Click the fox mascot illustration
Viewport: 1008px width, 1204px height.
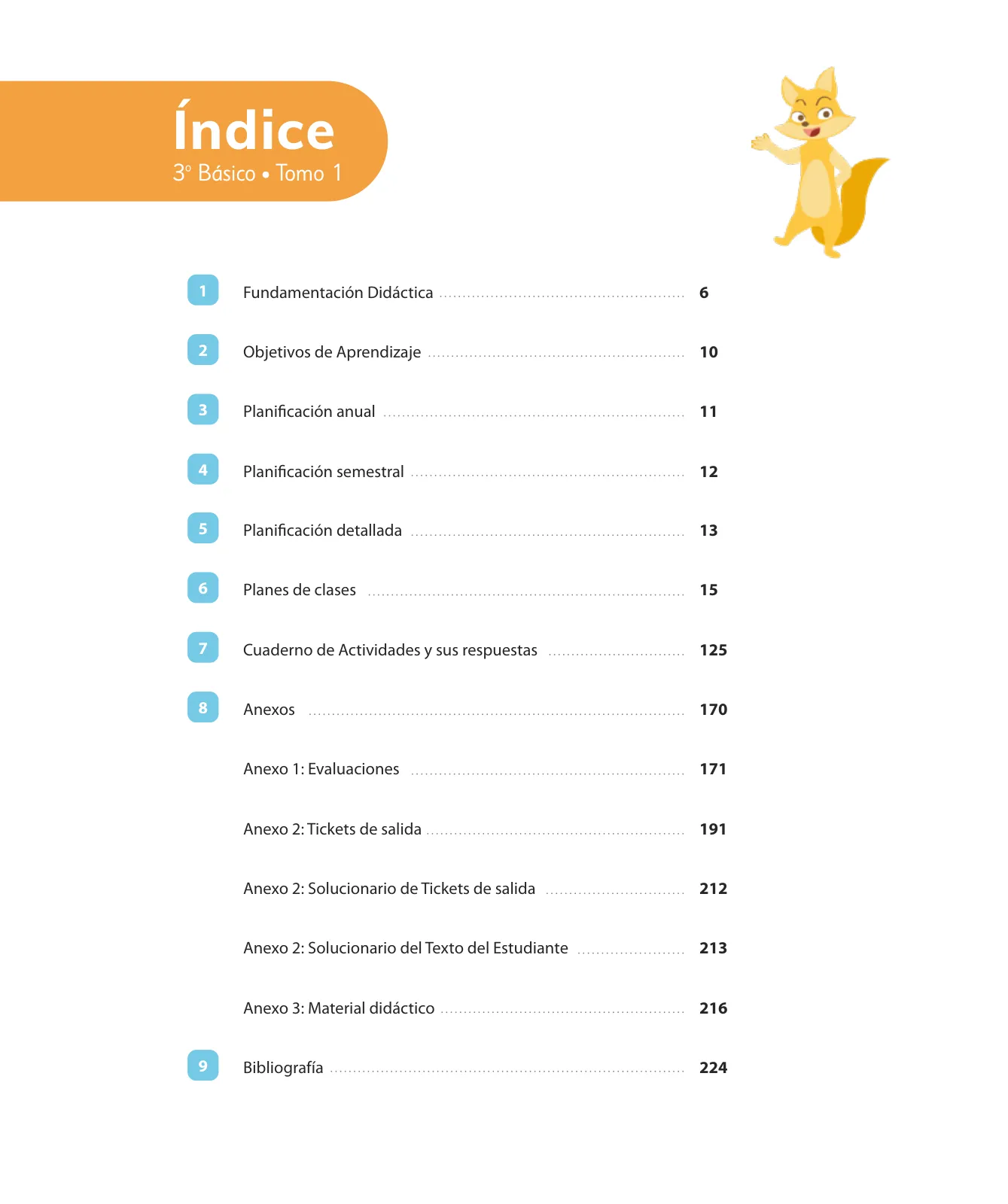[x=821, y=162]
